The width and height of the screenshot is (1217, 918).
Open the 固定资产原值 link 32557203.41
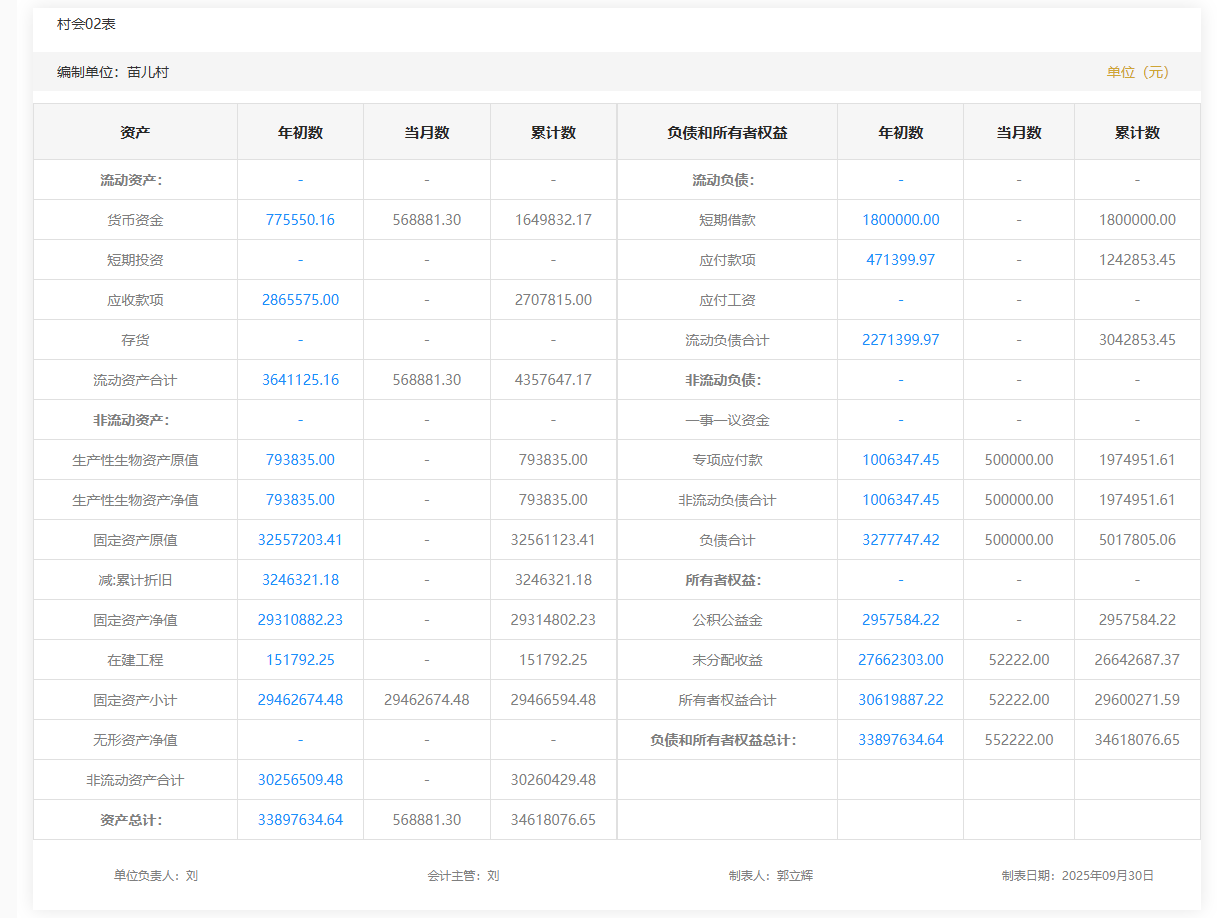tap(300, 540)
